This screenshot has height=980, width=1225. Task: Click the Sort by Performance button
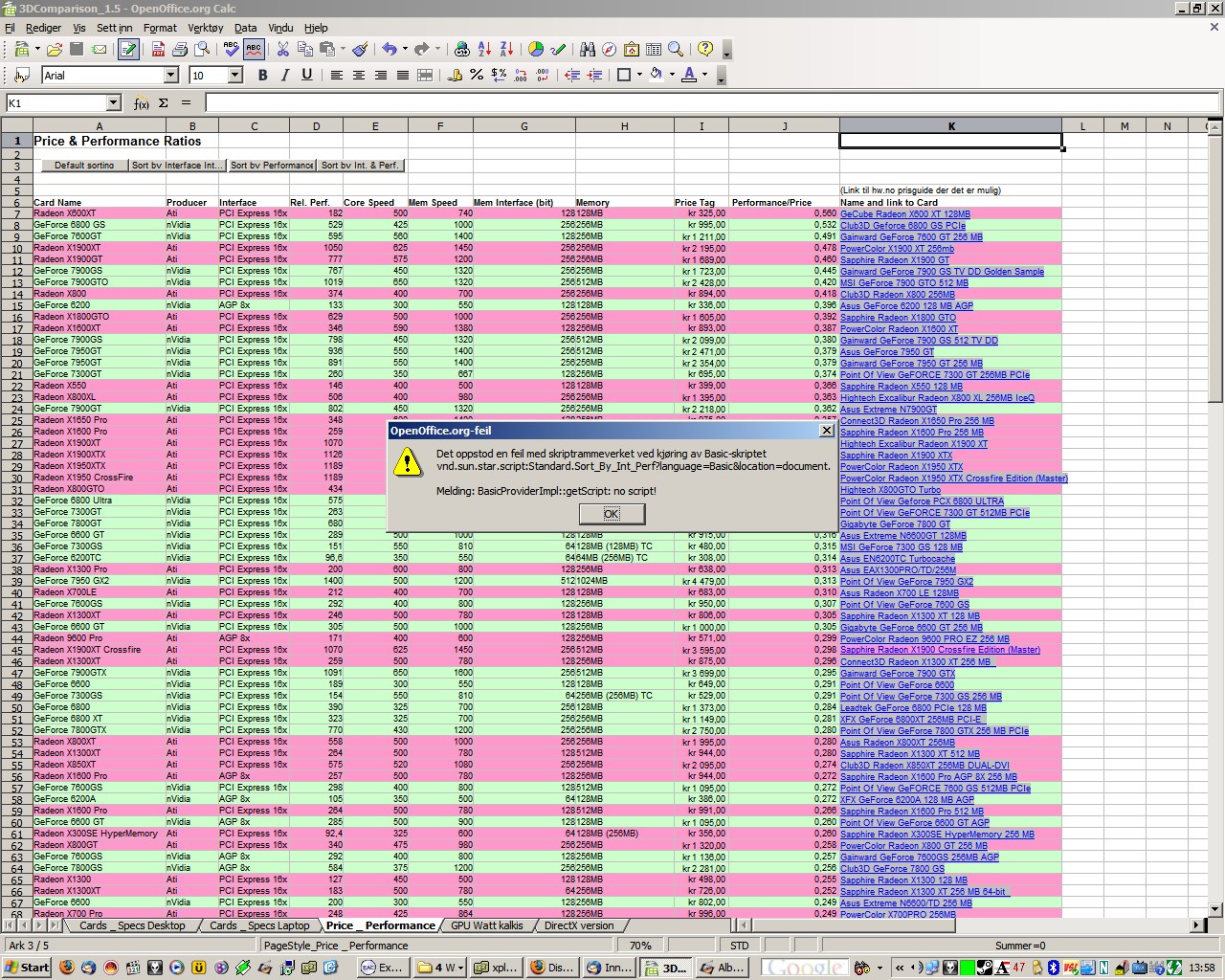(272, 165)
